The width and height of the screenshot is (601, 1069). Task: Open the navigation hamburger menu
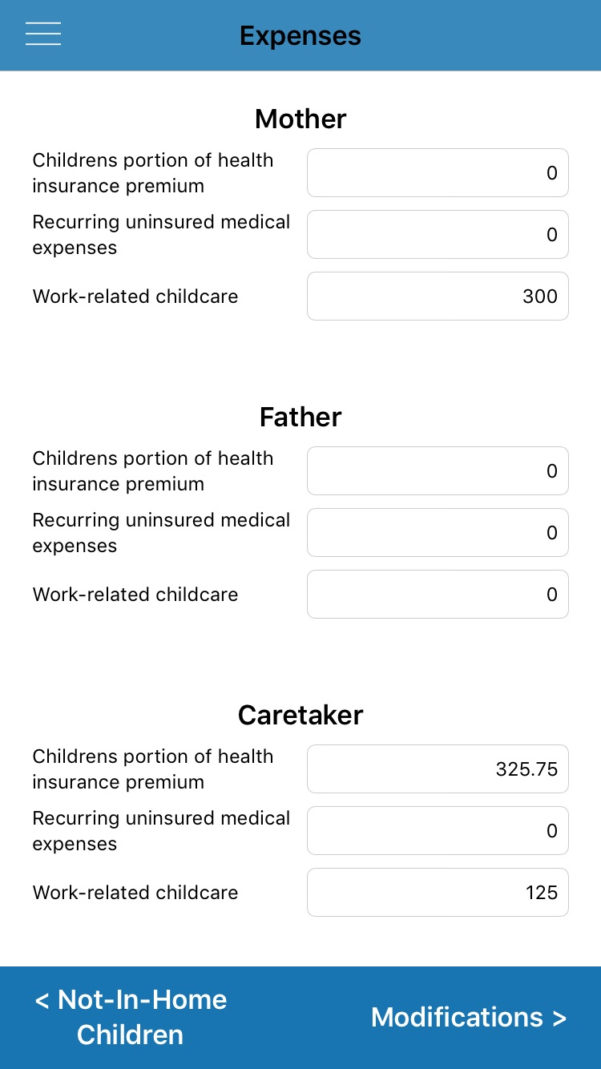click(x=42, y=33)
